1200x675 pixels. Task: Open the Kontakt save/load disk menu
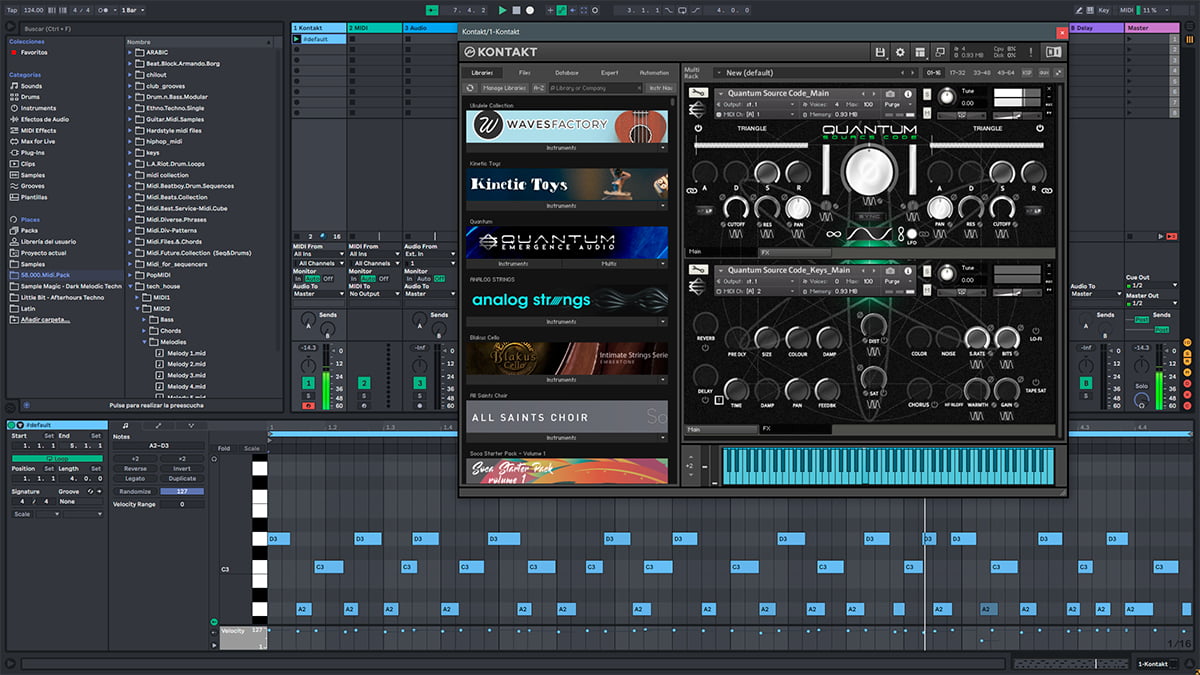click(880, 52)
